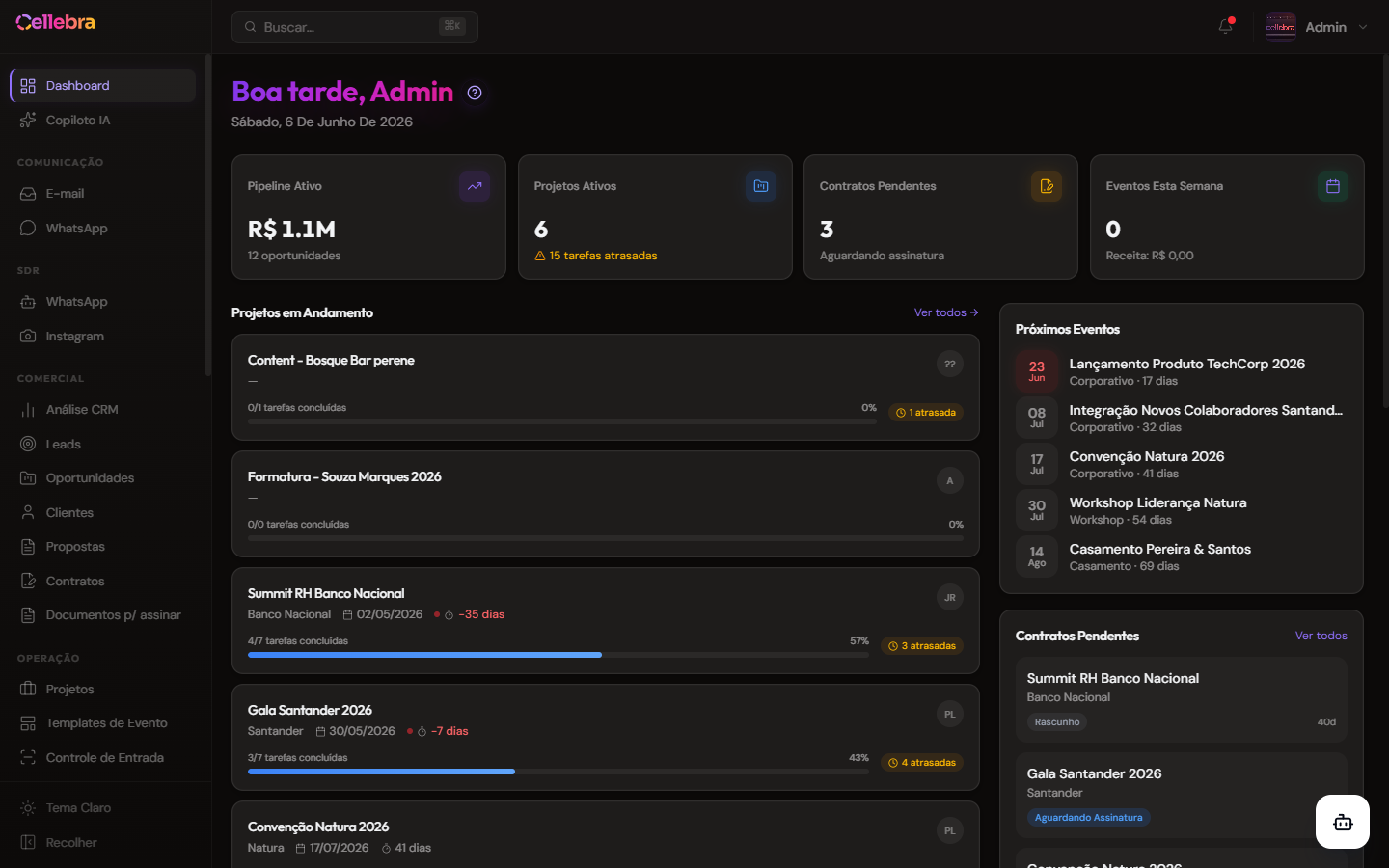Click the PL avatar on Convenção Natura project
1389x868 pixels.
click(x=950, y=831)
